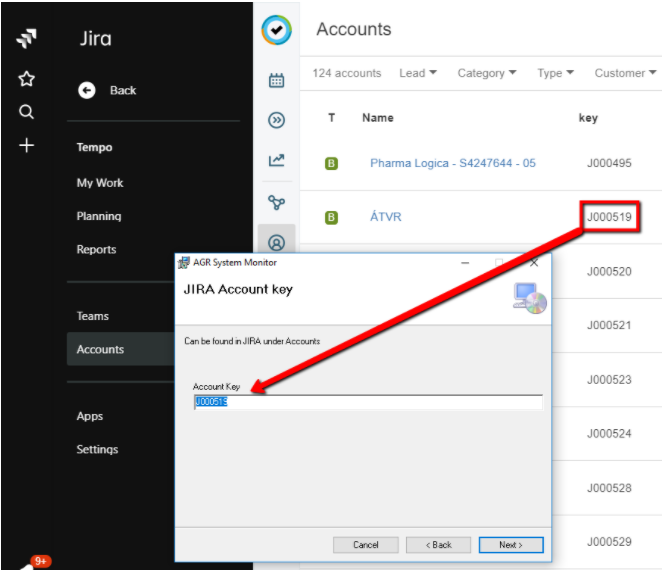Click the plus create icon
The image size is (662, 572).
tap(27, 145)
